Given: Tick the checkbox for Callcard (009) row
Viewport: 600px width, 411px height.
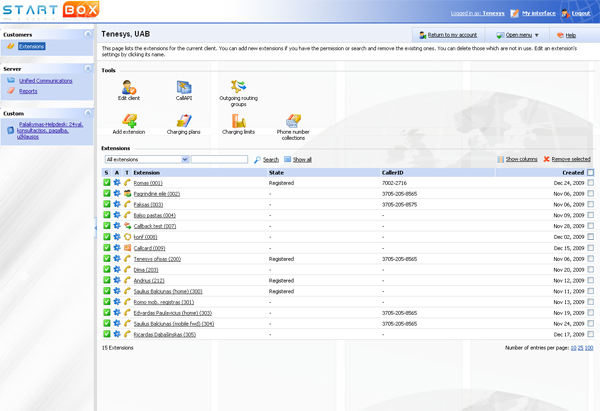Looking at the screenshot, I should point(590,248).
